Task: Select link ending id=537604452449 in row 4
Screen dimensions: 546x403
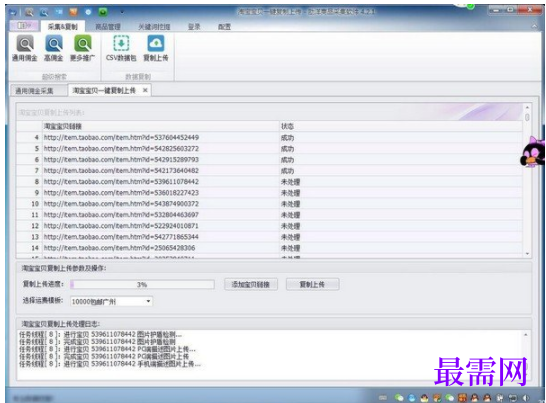Action: 121,138
